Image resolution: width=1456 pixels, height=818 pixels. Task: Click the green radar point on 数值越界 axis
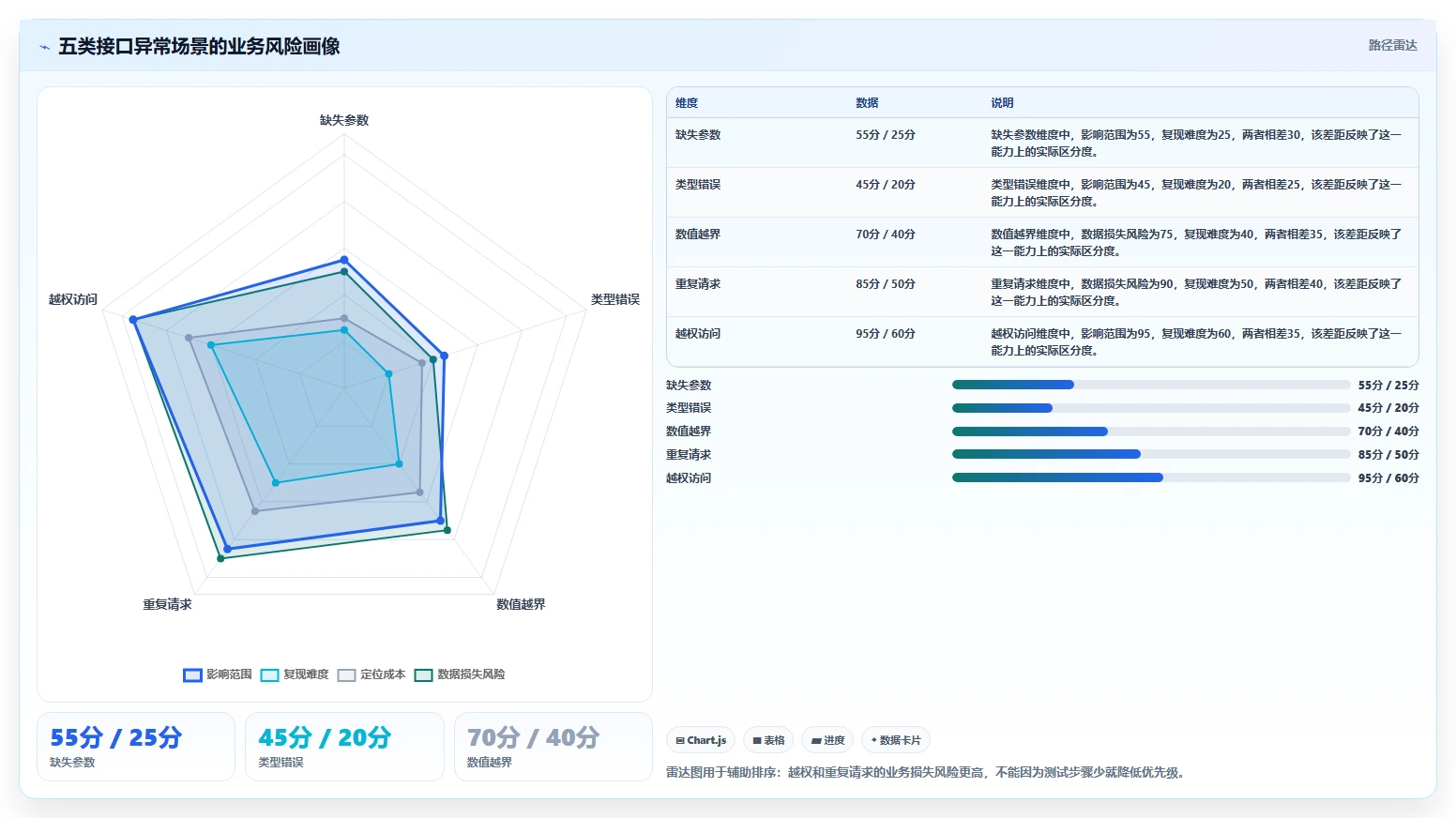pos(447,530)
